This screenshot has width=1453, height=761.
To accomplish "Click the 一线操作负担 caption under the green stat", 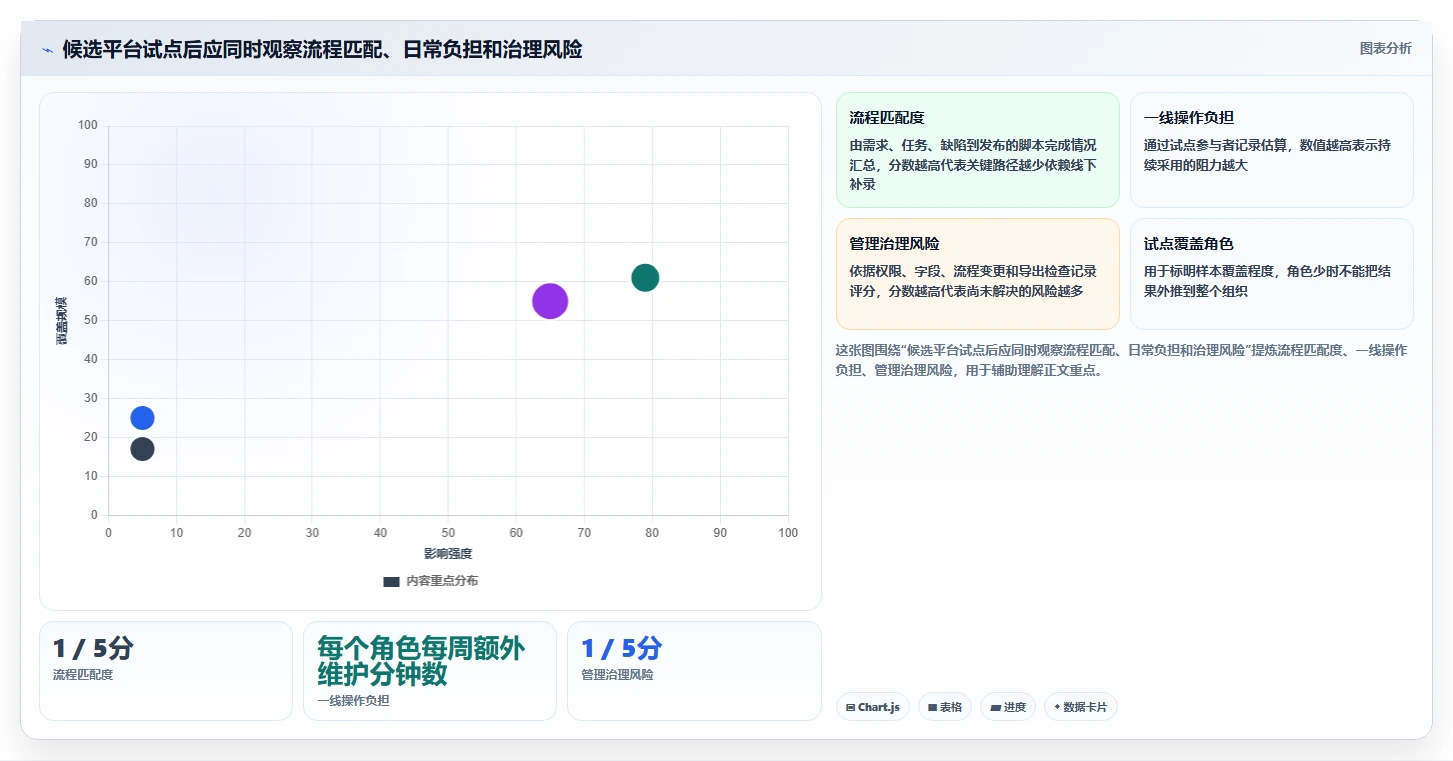I will pyautogui.click(x=353, y=701).
